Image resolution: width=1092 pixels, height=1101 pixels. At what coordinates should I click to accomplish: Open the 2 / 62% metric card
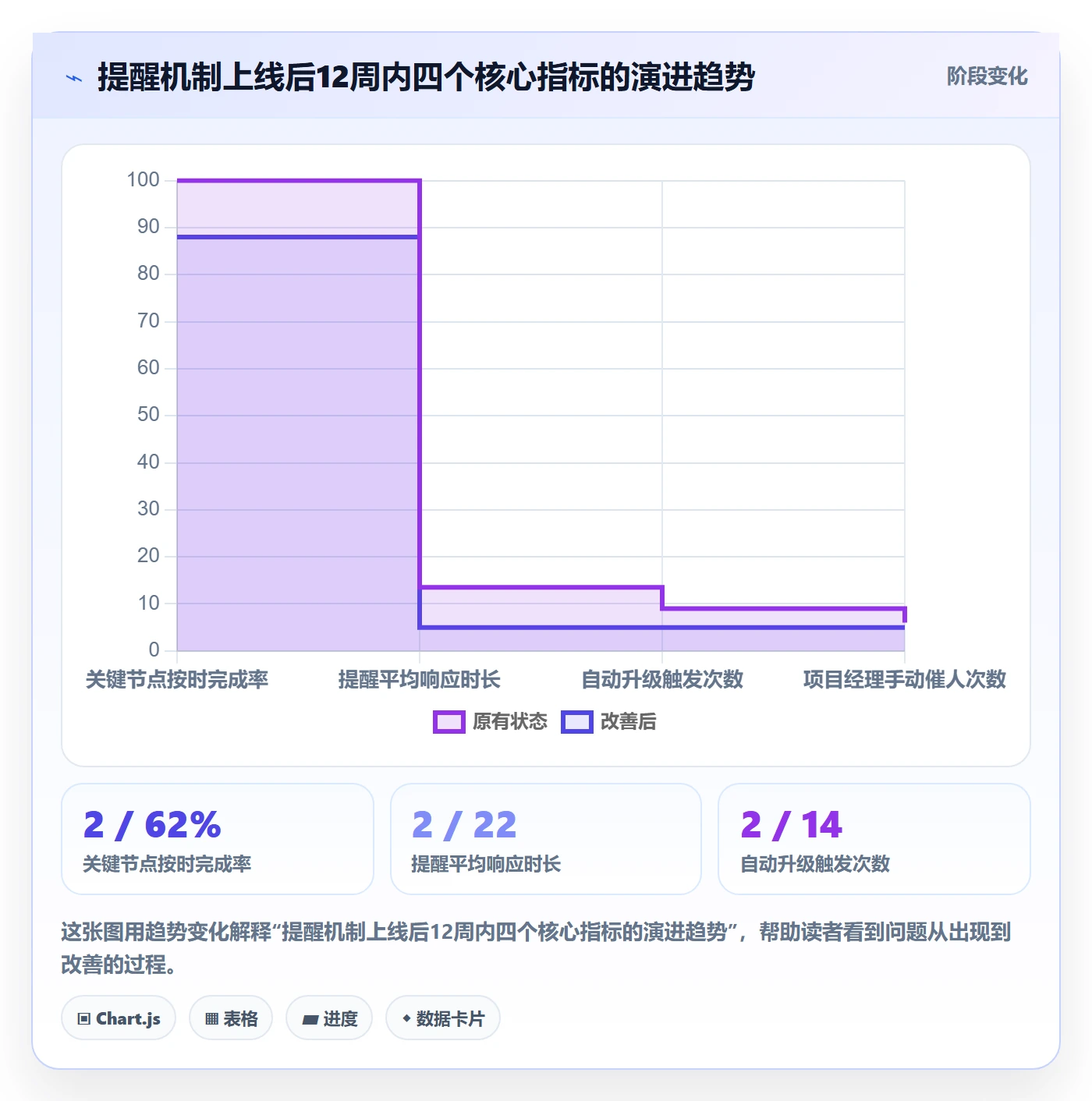click(218, 839)
